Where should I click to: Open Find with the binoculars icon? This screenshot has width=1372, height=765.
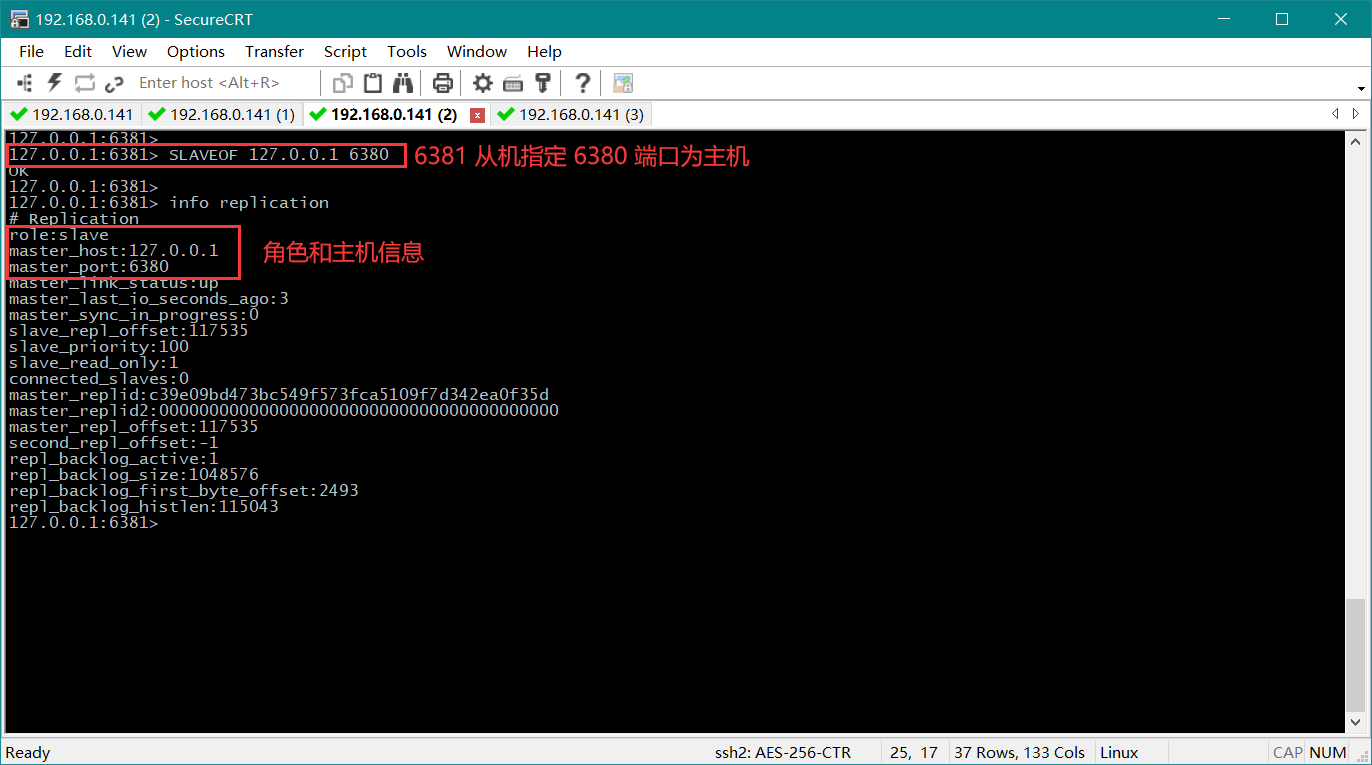403,83
